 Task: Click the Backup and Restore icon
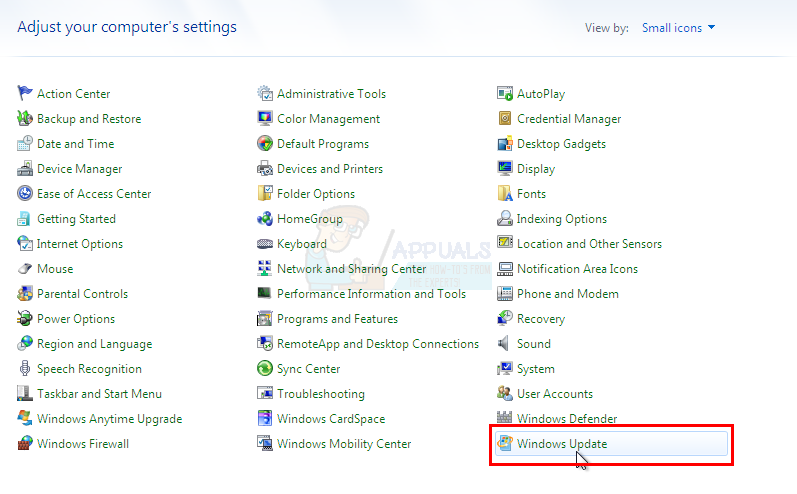pyautogui.click(x=24, y=118)
